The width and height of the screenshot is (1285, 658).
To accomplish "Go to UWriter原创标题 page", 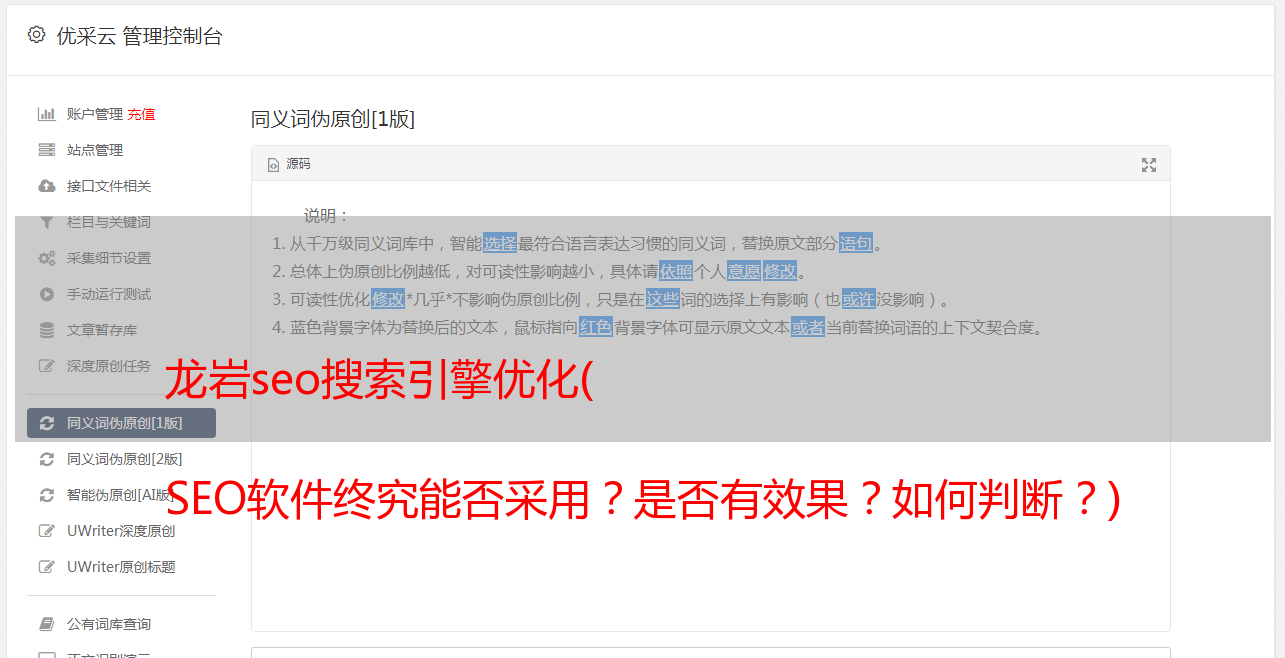I will (121, 567).
